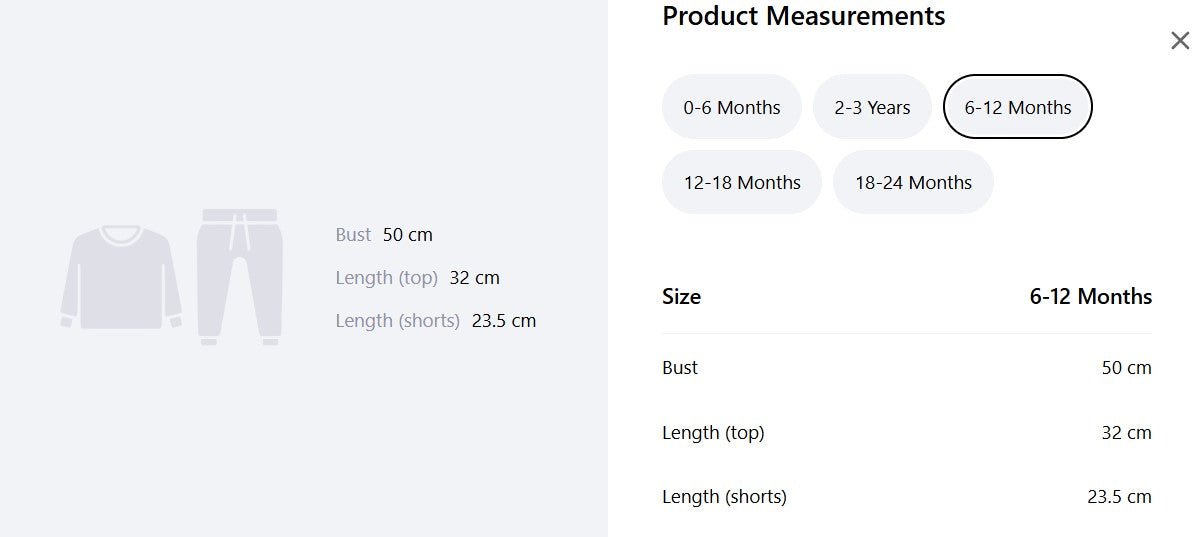
Task: Choose the 18-24 Months size
Action: [913, 182]
